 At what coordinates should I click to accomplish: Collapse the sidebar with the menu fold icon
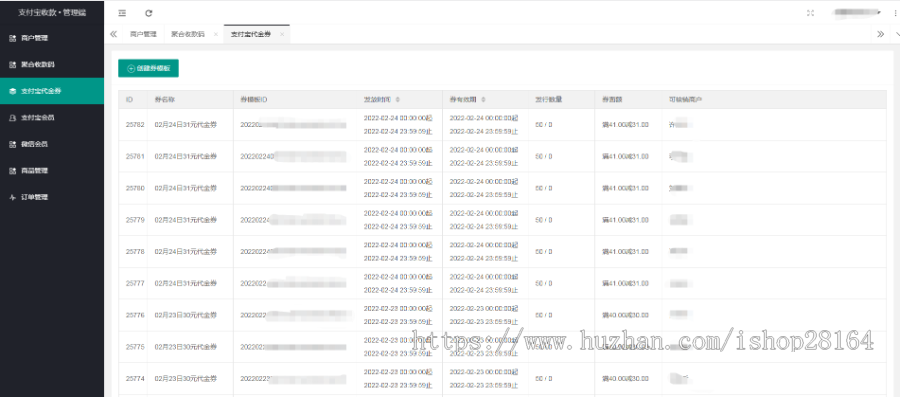pyautogui.click(x=122, y=13)
